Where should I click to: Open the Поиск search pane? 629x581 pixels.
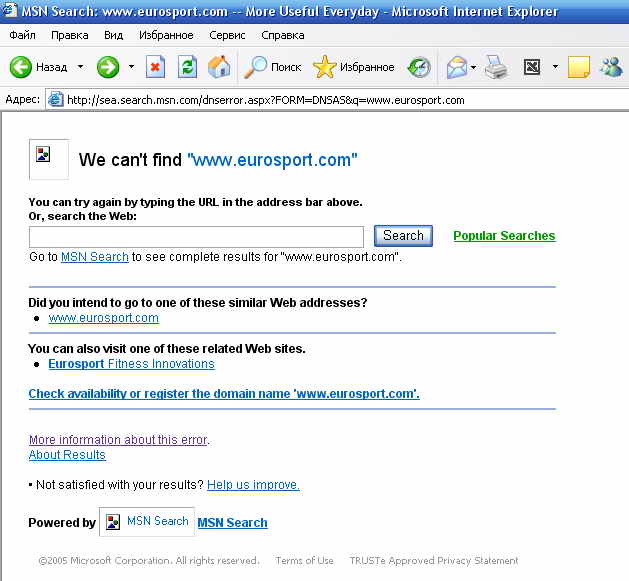pyautogui.click(x=273, y=67)
